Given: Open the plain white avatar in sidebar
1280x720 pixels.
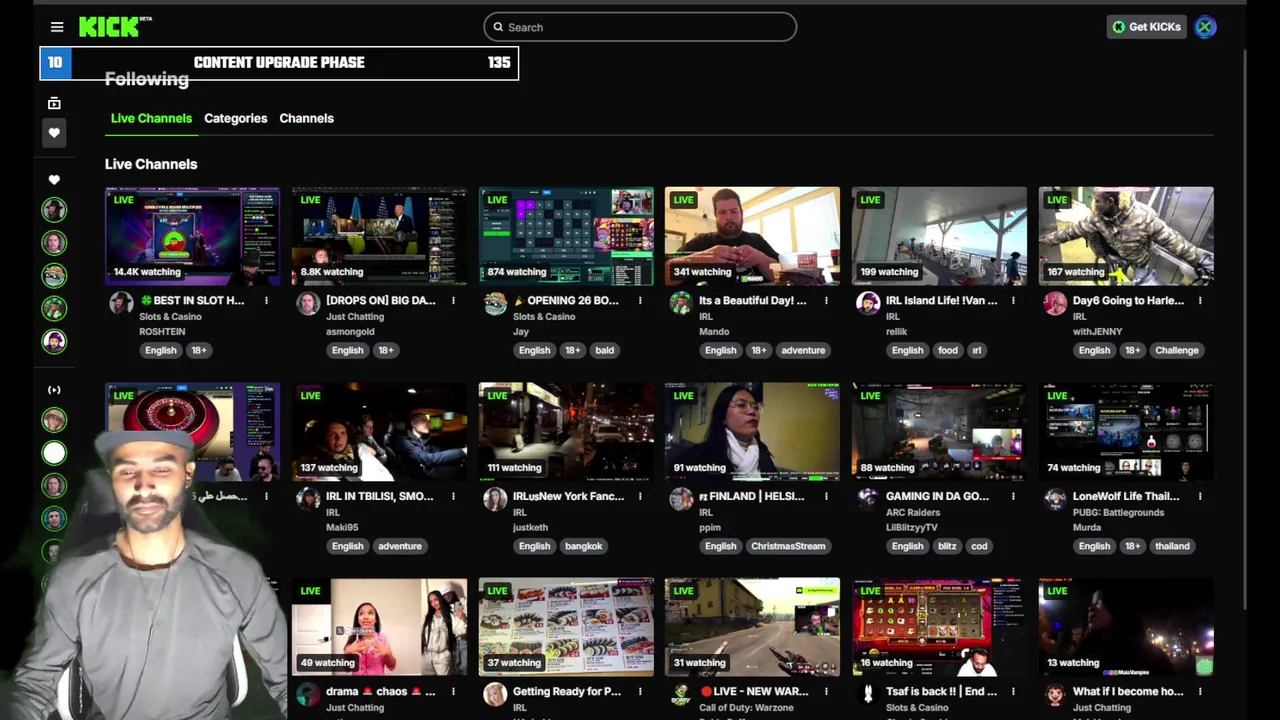Looking at the screenshot, I should click(x=54, y=453).
